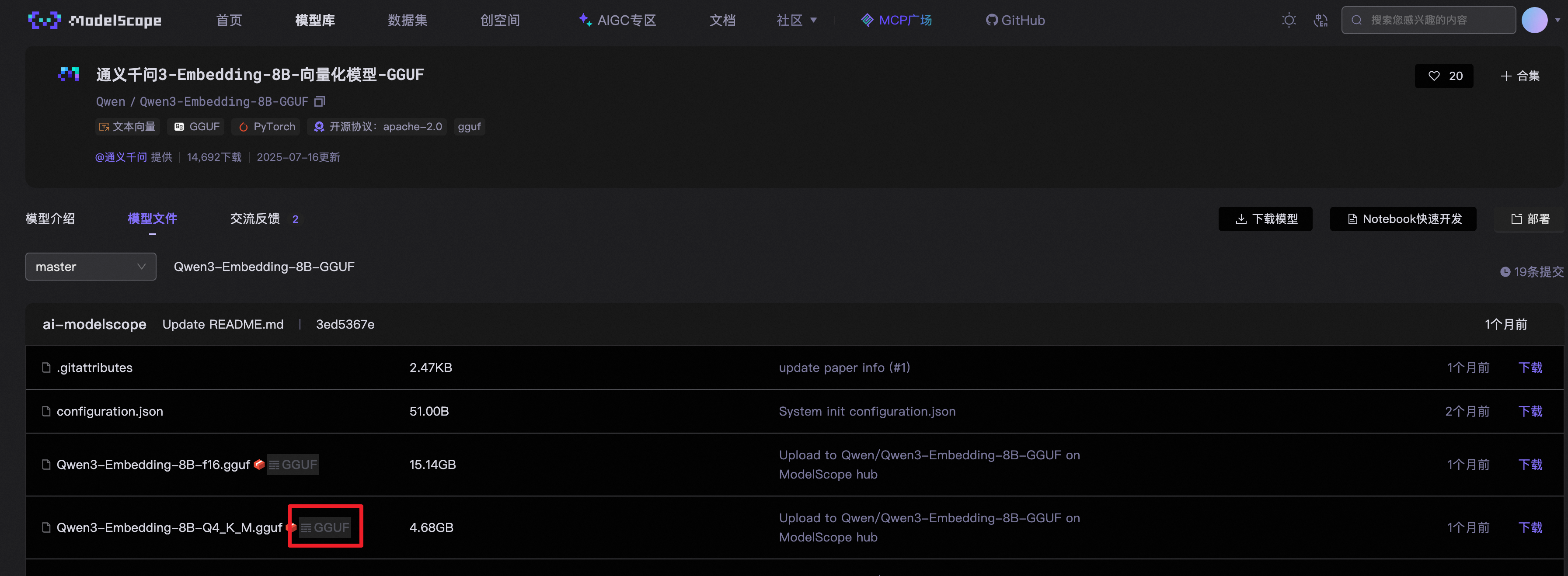
Task: Click the 下载模型 button
Action: click(x=1265, y=219)
